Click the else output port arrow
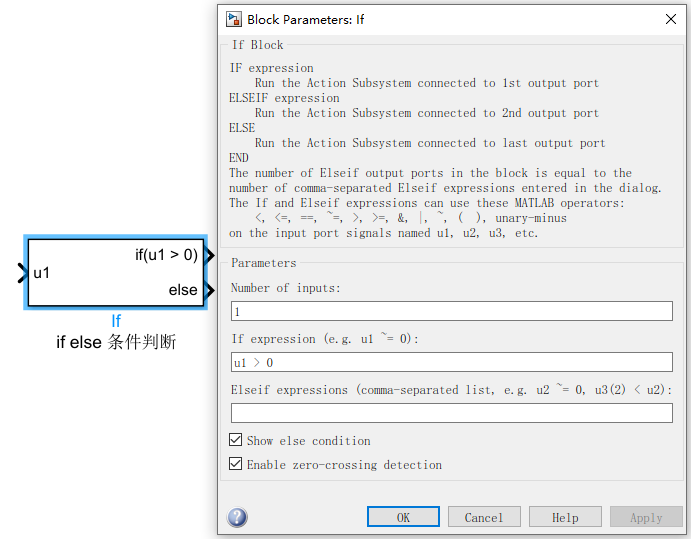Viewport: 691px width, 539px height. point(210,291)
